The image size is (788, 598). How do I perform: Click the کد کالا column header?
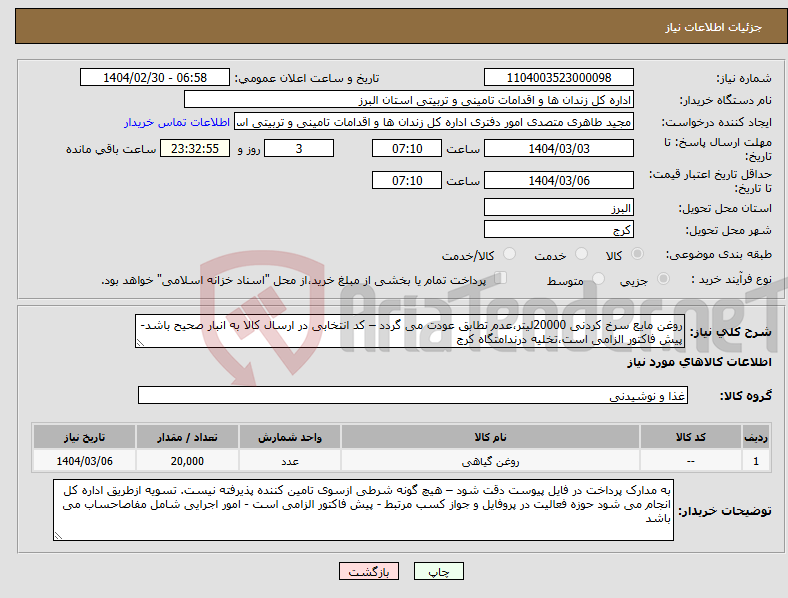point(691,437)
